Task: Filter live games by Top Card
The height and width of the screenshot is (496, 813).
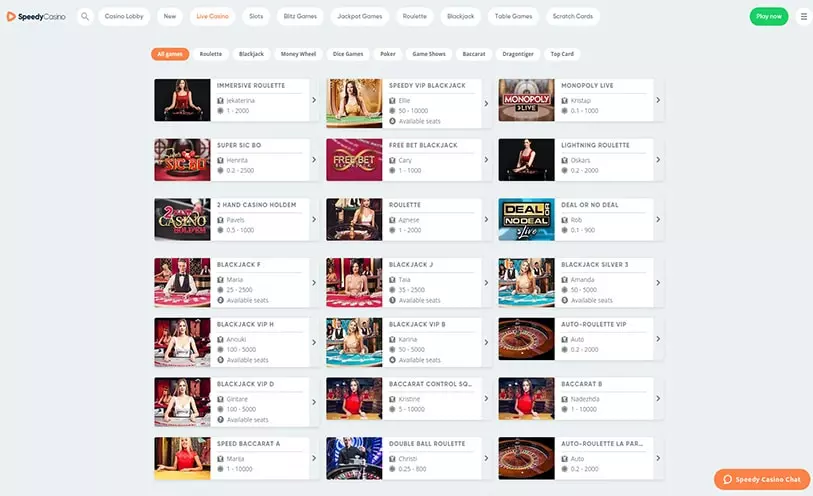Action: pyautogui.click(x=562, y=54)
